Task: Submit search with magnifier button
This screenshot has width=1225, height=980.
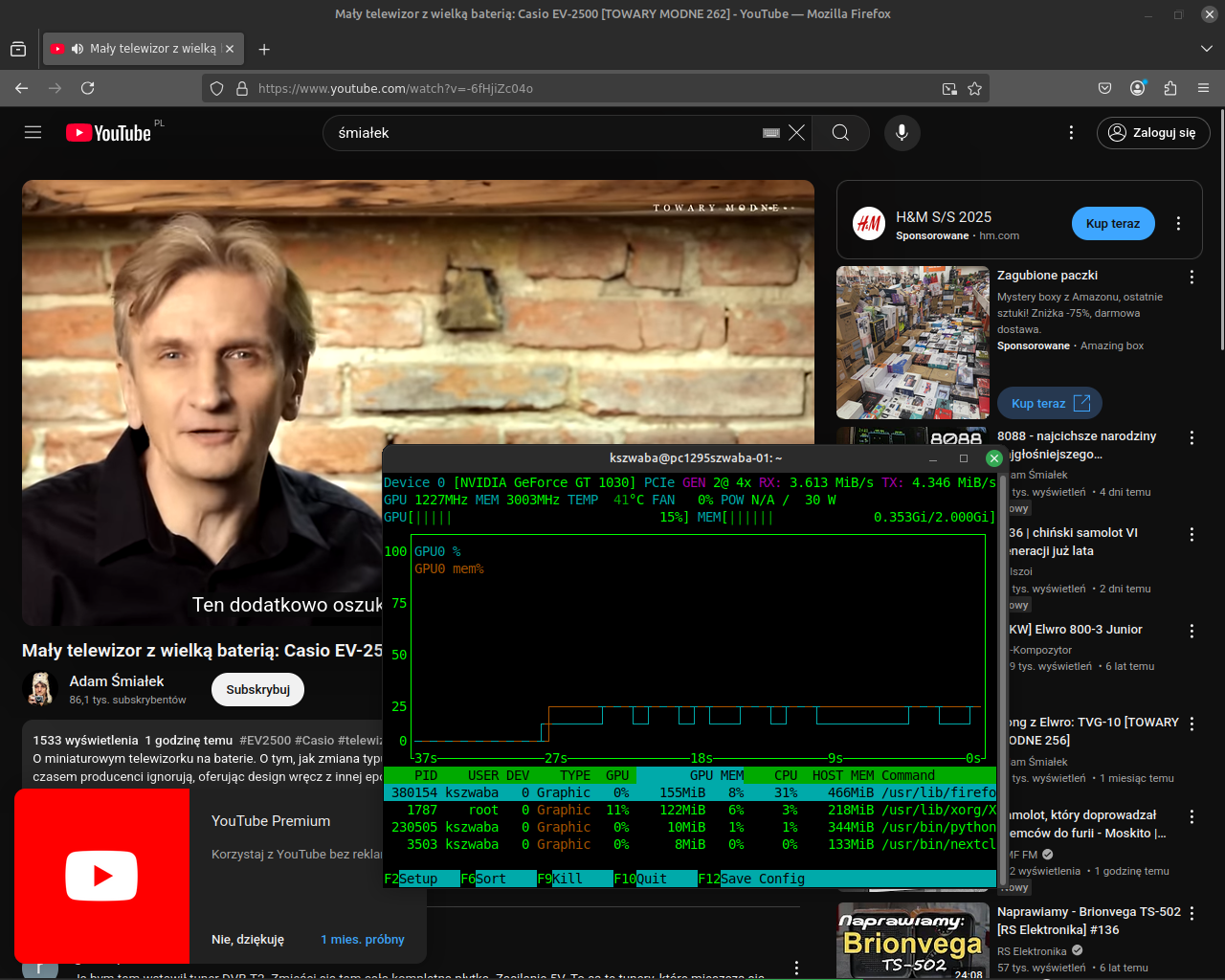Action: pyautogui.click(x=840, y=133)
